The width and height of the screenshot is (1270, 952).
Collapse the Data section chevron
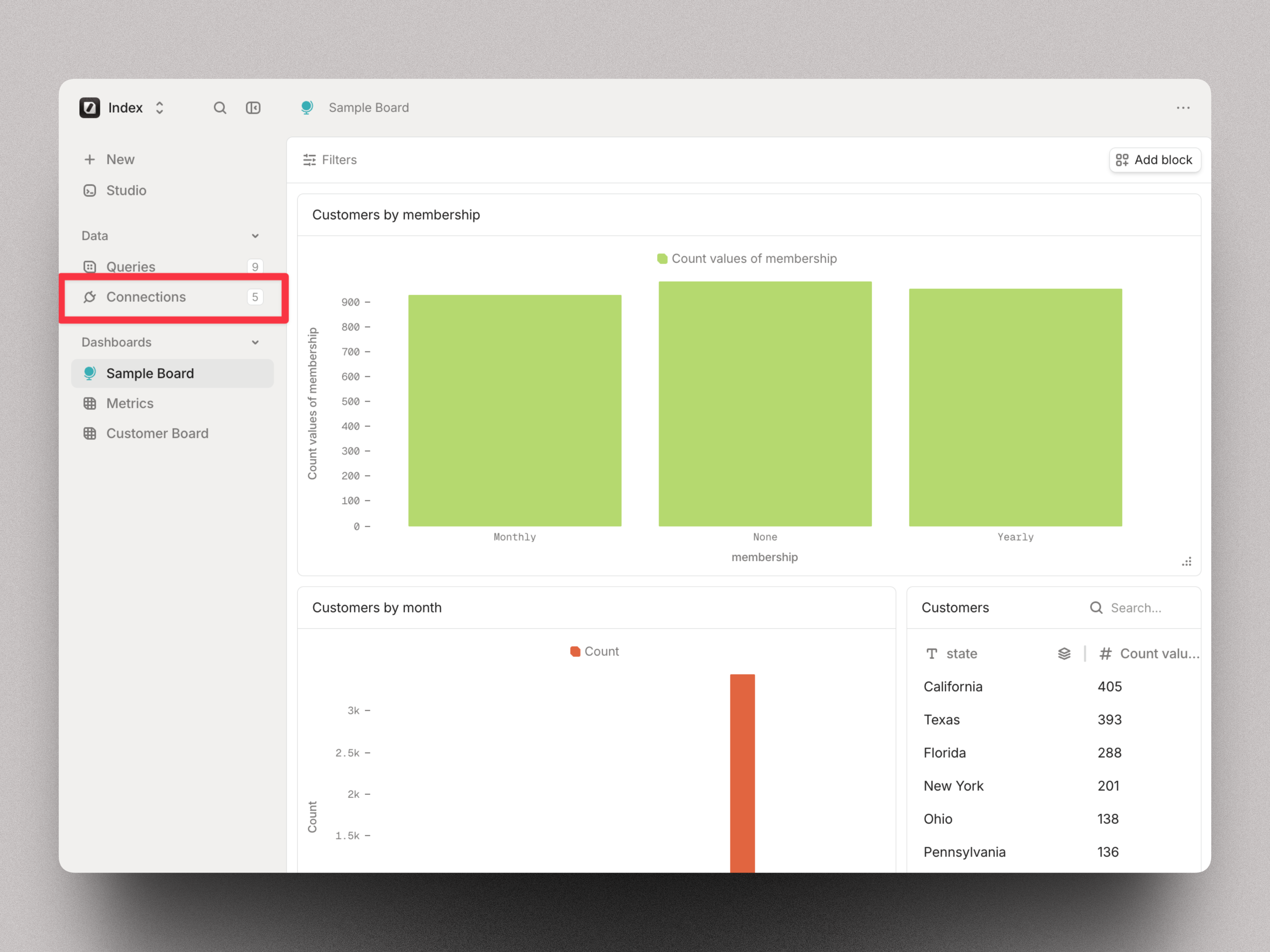click(255, 236)
